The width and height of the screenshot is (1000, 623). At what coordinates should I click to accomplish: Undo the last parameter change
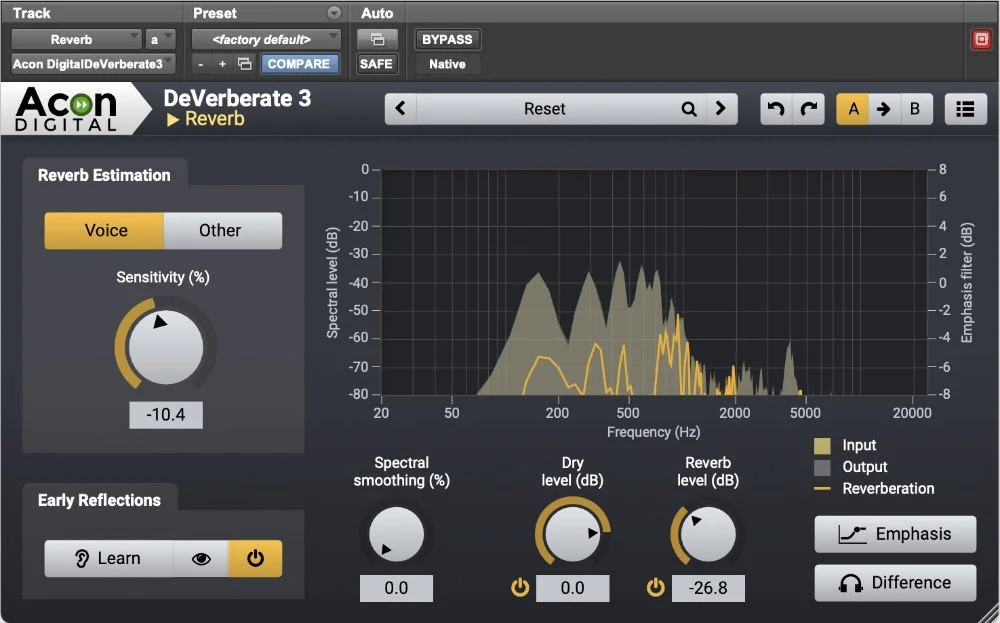point(776,109)
